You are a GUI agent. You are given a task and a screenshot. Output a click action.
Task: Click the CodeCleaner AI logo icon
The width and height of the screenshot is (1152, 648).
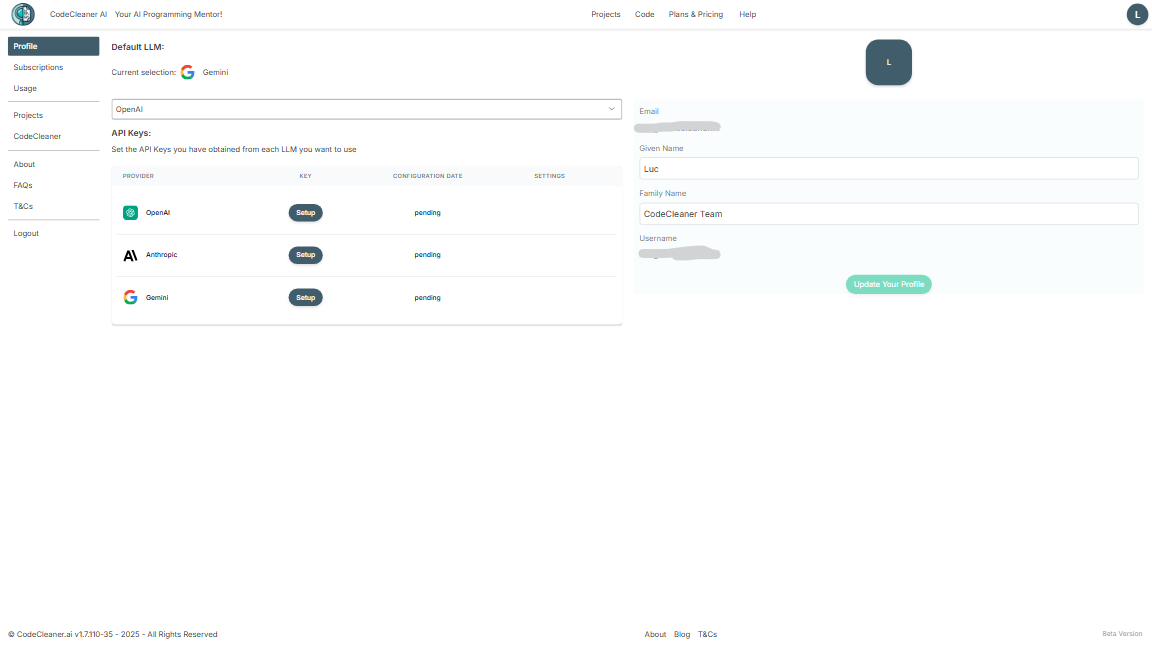(x=23, y=14)
